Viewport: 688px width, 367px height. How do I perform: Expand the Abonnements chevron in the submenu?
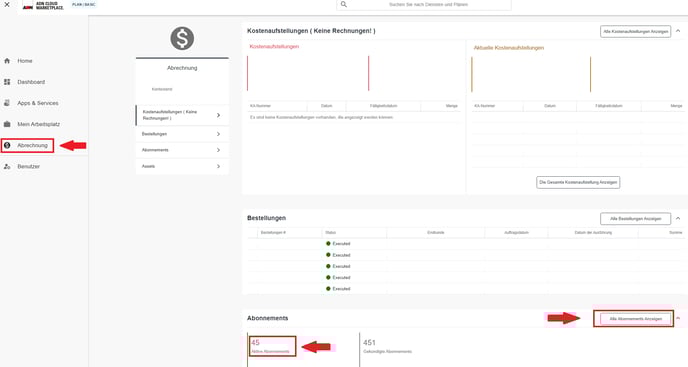tap(219, 150)
